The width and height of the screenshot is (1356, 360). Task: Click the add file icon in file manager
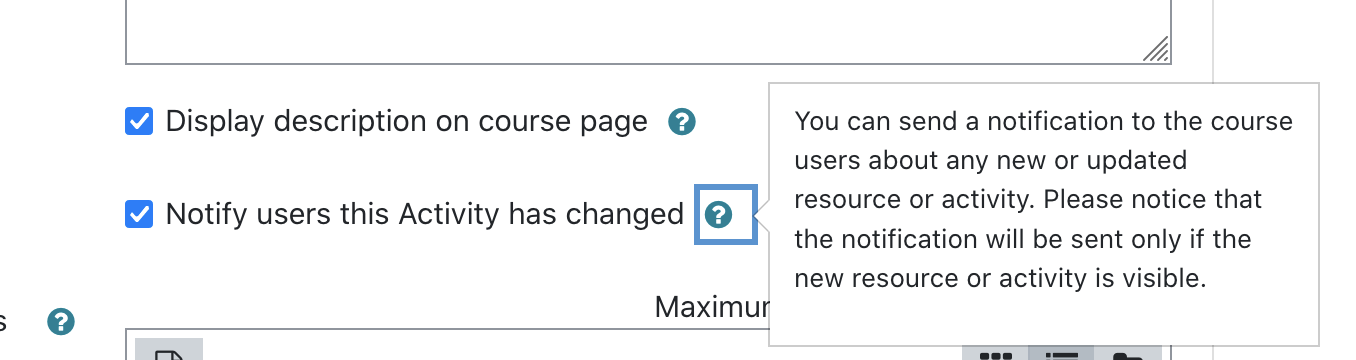point(169,350)
